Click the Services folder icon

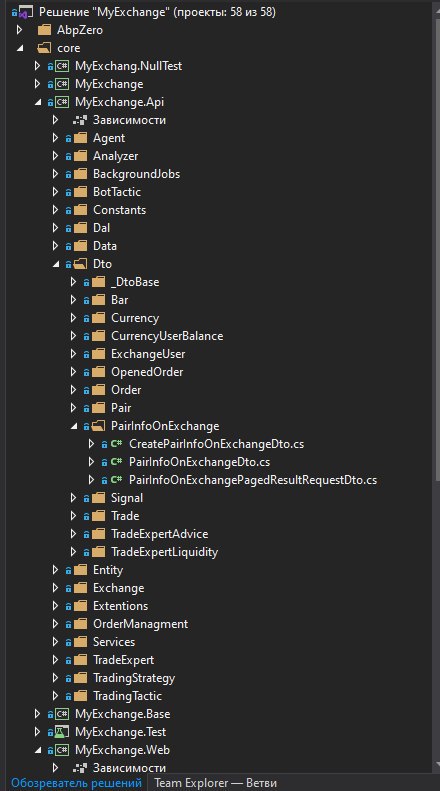tap(80, 642)
